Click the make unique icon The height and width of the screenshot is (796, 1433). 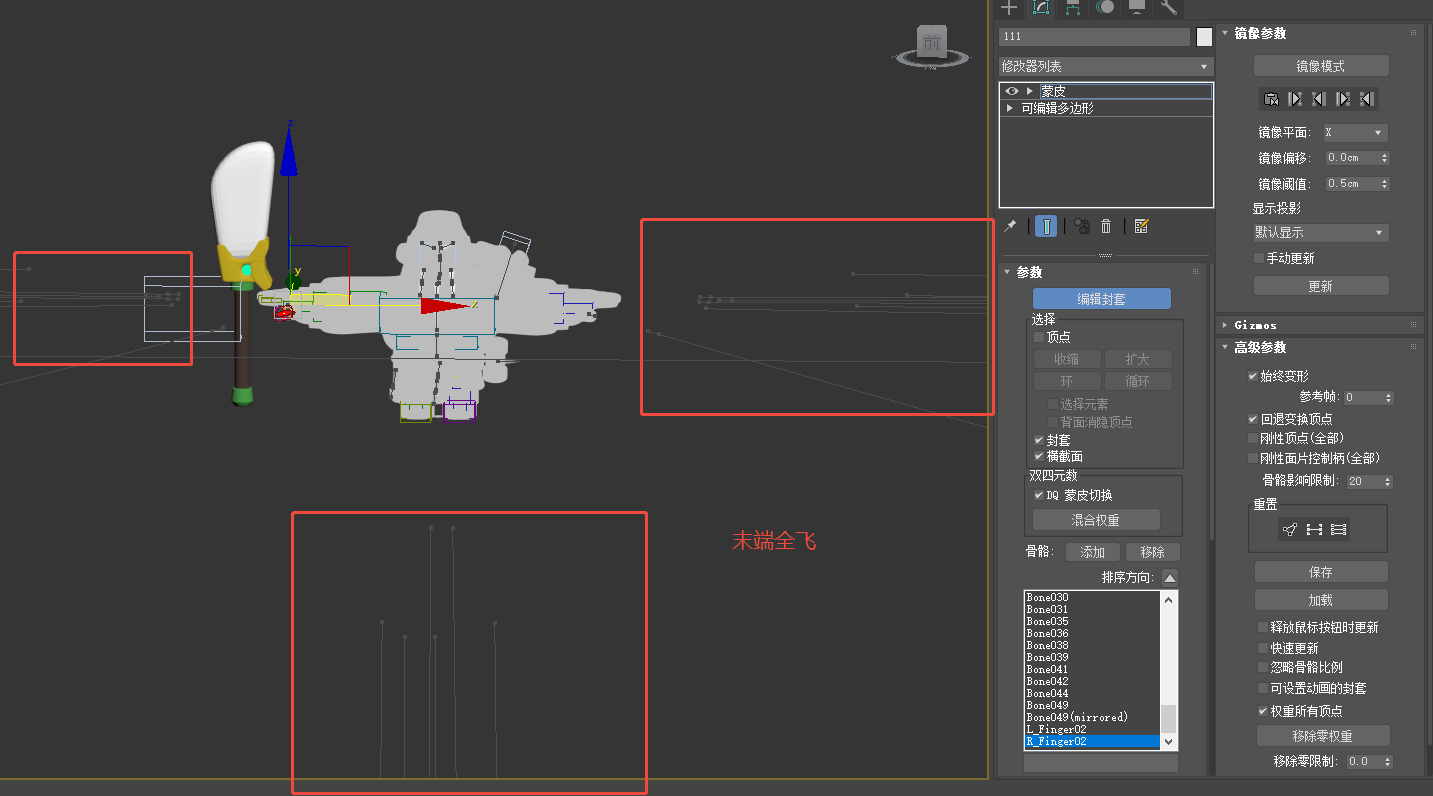(1082, 227)
